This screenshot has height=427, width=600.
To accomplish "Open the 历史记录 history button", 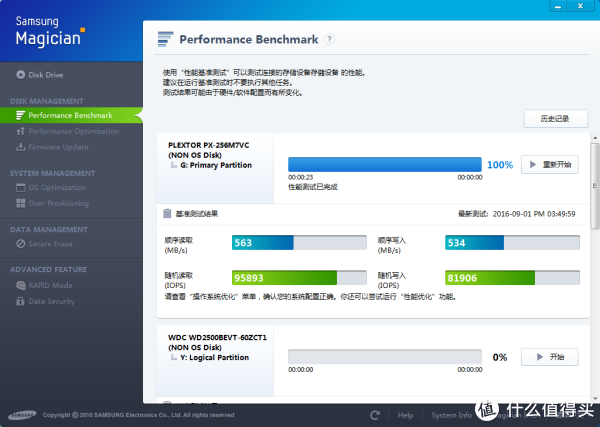I will tap(556, 119).
